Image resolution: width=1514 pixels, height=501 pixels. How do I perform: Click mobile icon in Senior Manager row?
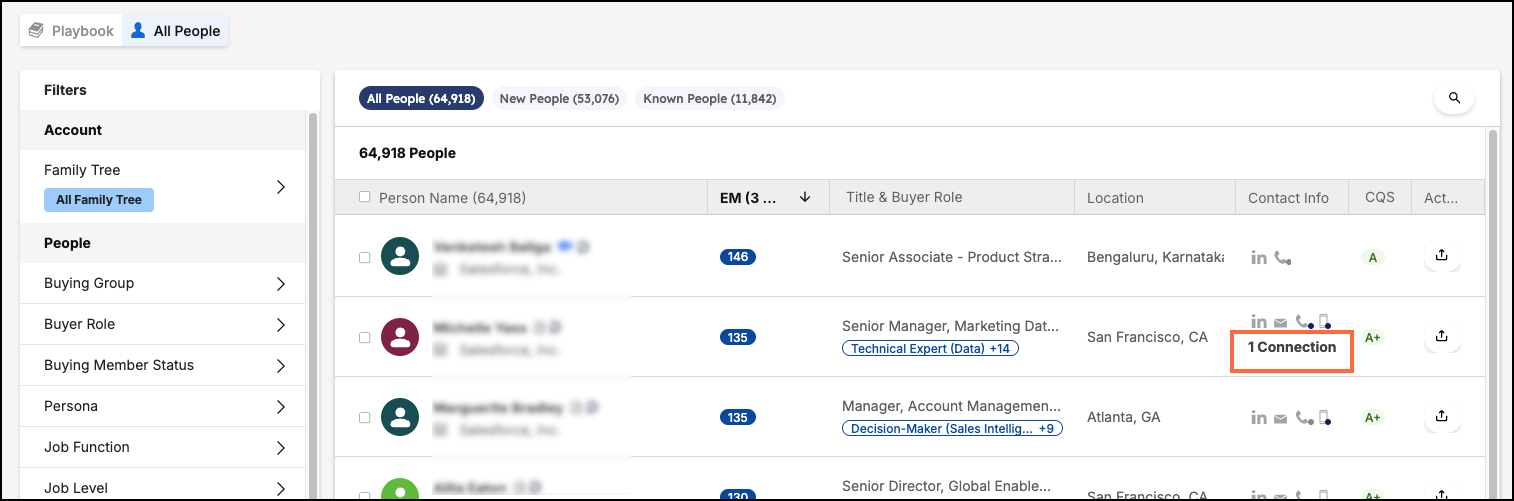coord(1325,322)
